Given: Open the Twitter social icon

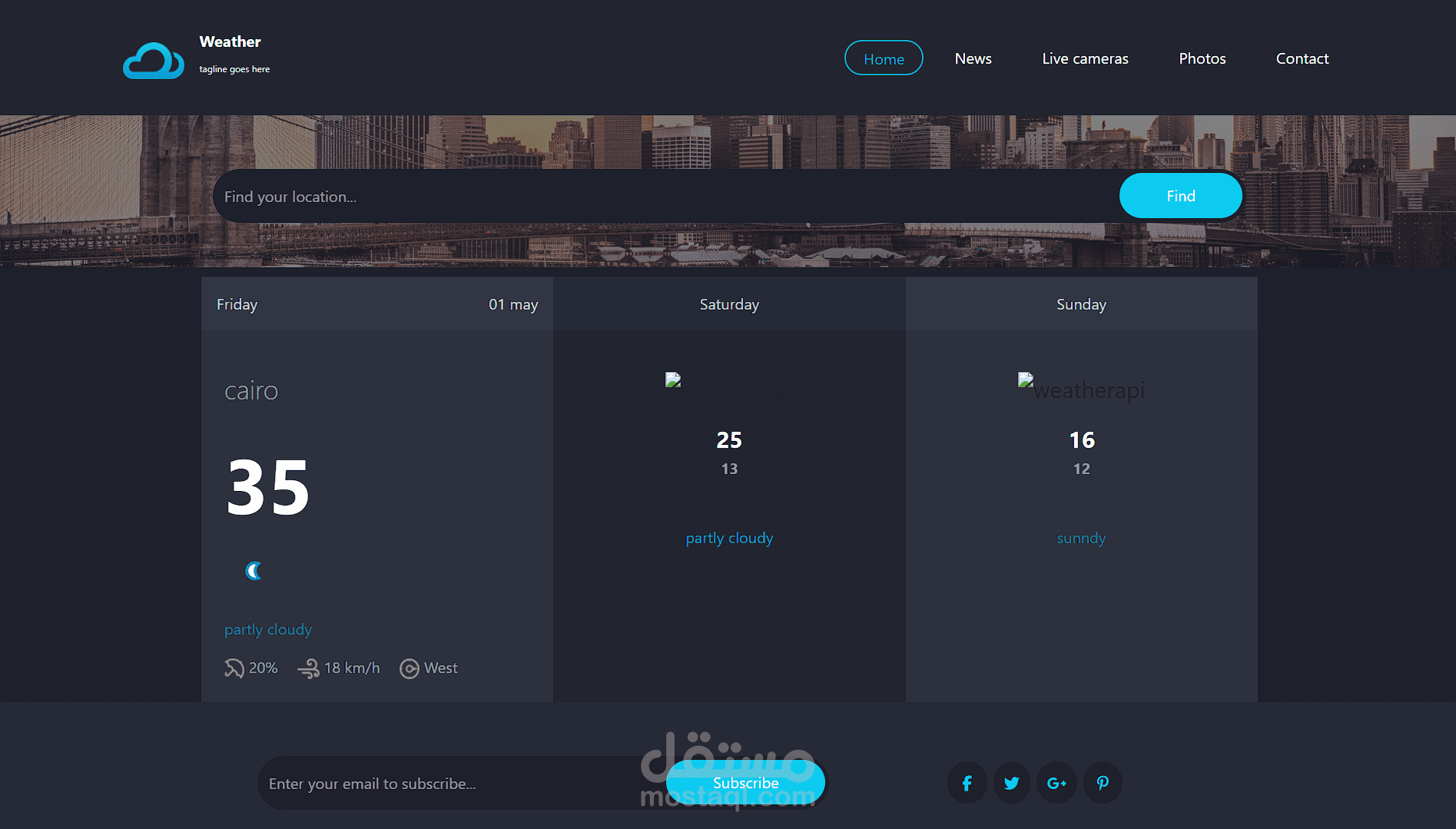Looking at the screenshot, I should (x=1012, y=783).
